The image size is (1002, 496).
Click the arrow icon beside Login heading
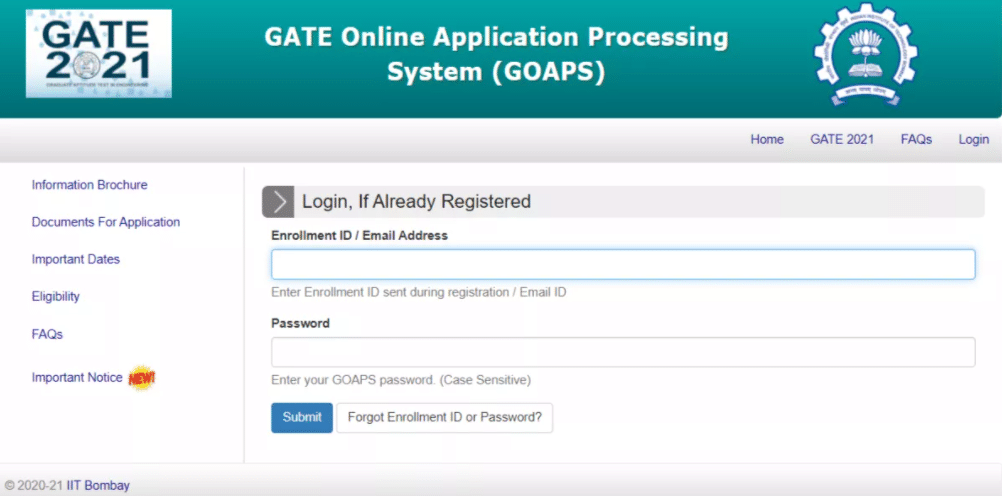(x=278, y=202)
